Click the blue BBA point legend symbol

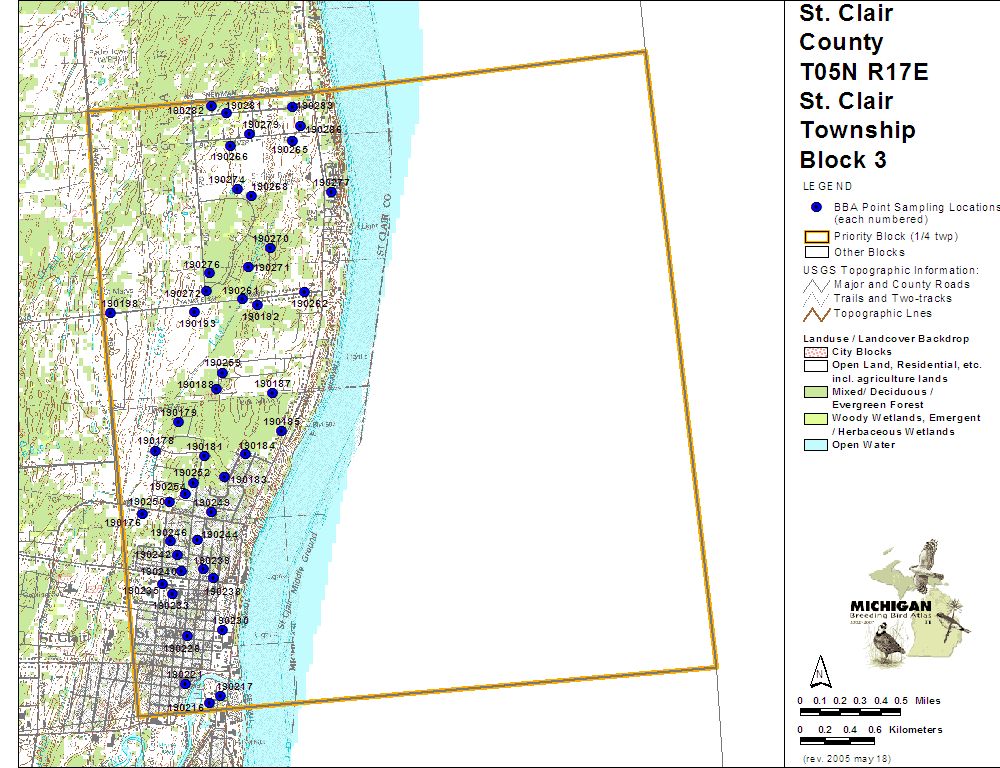pyautogui.click(x=815, y=207)
